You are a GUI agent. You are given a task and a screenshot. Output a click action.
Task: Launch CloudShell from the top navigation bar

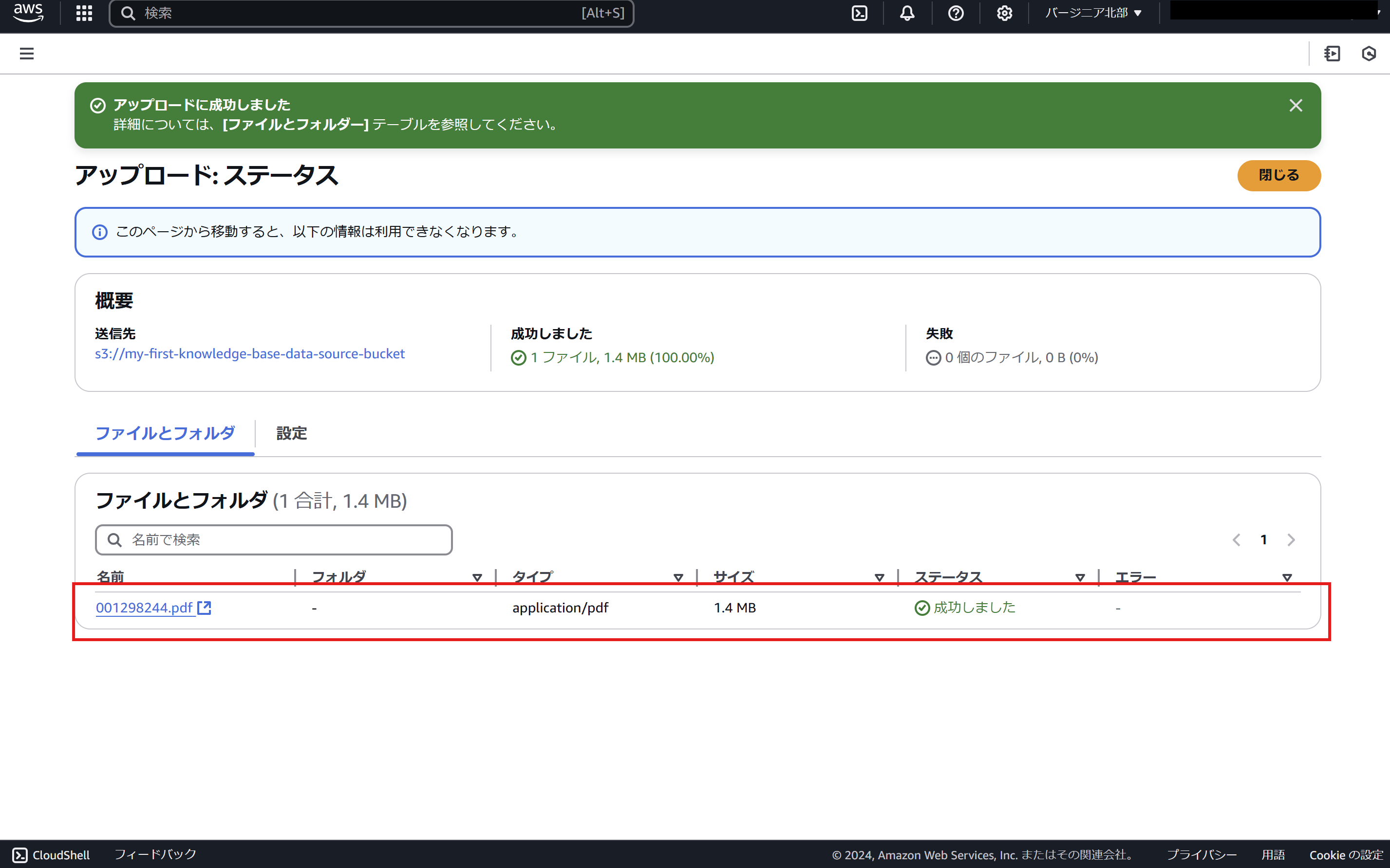coord(859,13)
